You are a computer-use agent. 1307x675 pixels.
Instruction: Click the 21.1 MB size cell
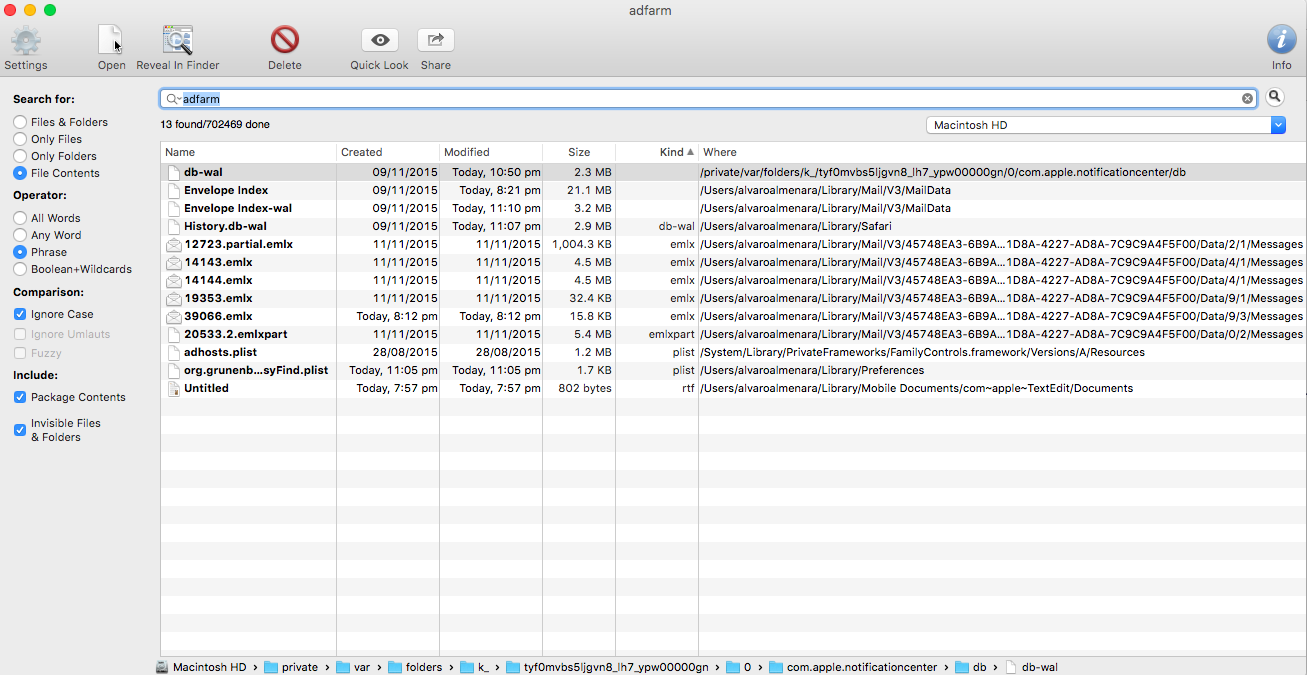tap(588, 190)
